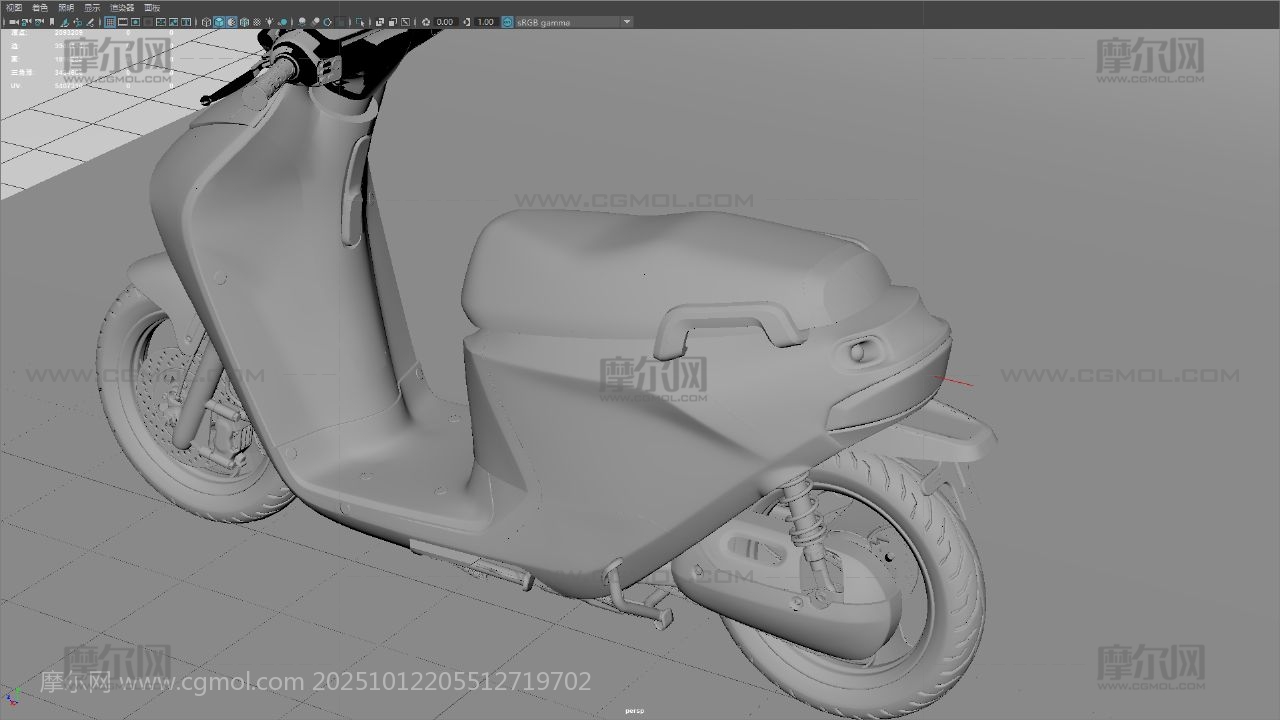Click the Bookmarks icon in panel toolbar
The image size is (1280, 720).
coord(52,21)
